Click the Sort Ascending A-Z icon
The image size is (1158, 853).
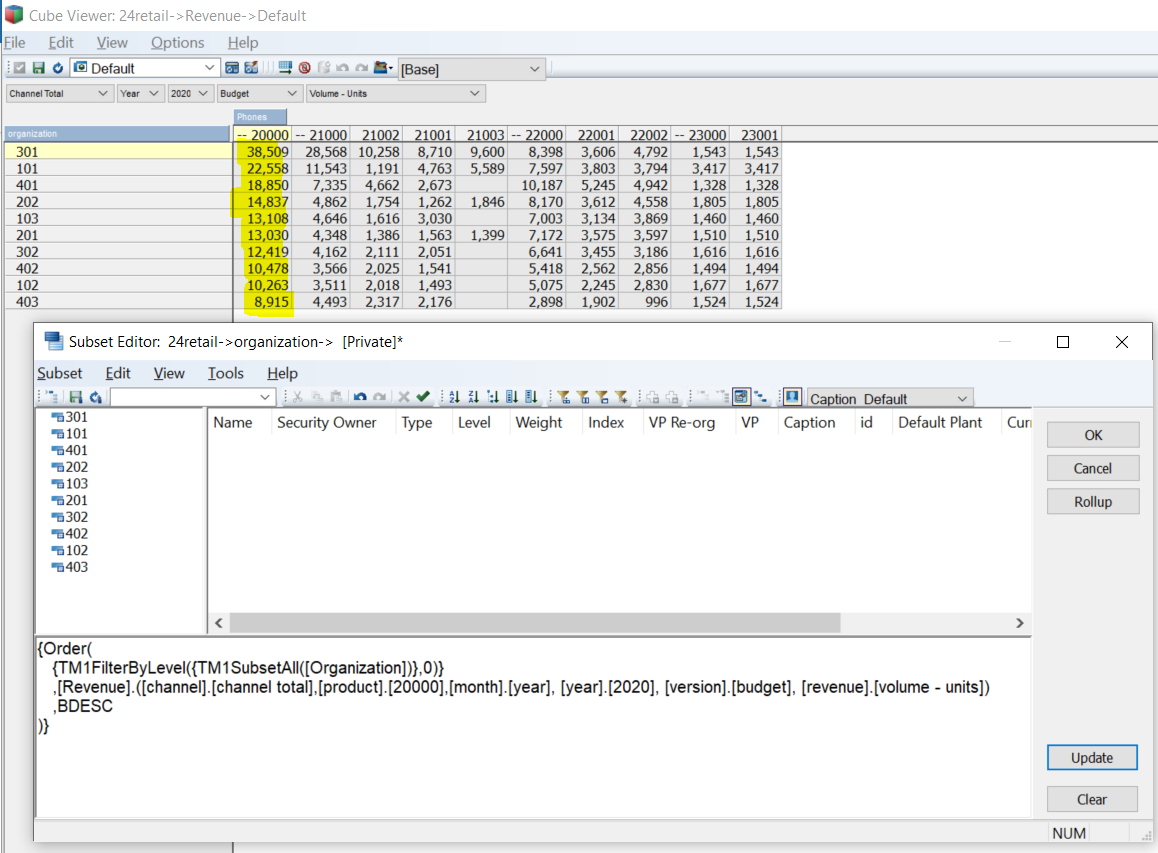454,397
